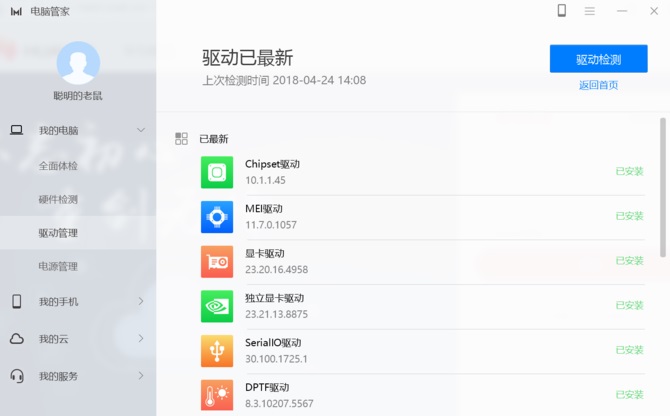The width and height of the screenshot is (670, 416).
Task: Expand the 我的手机 section
Action: tap(141, 301)
